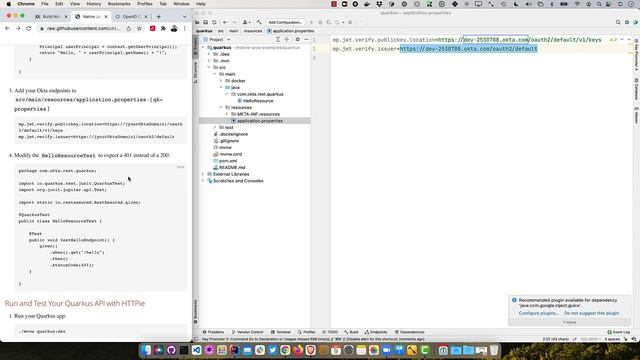Open Terminal tool window
This screenshot has height=360, width=640.
280,332
